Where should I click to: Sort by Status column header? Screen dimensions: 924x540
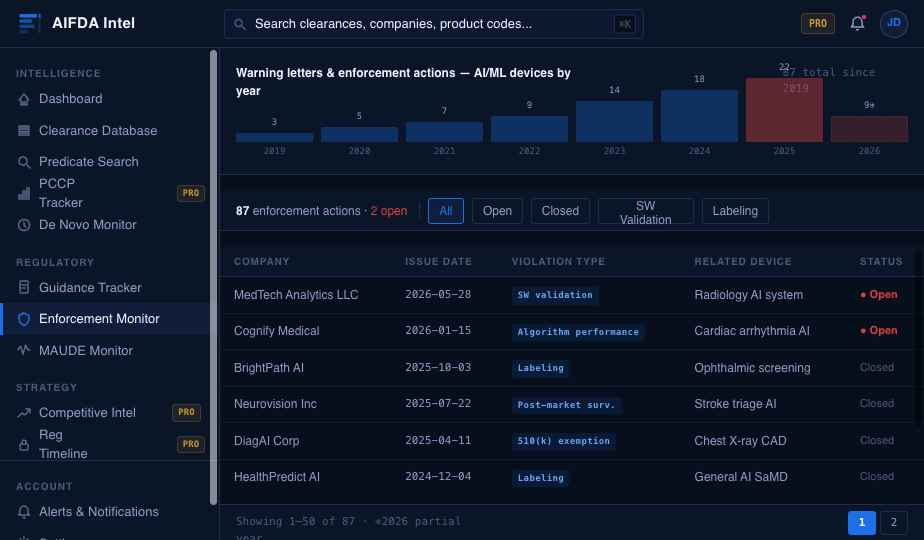click(x=881, y=262)
